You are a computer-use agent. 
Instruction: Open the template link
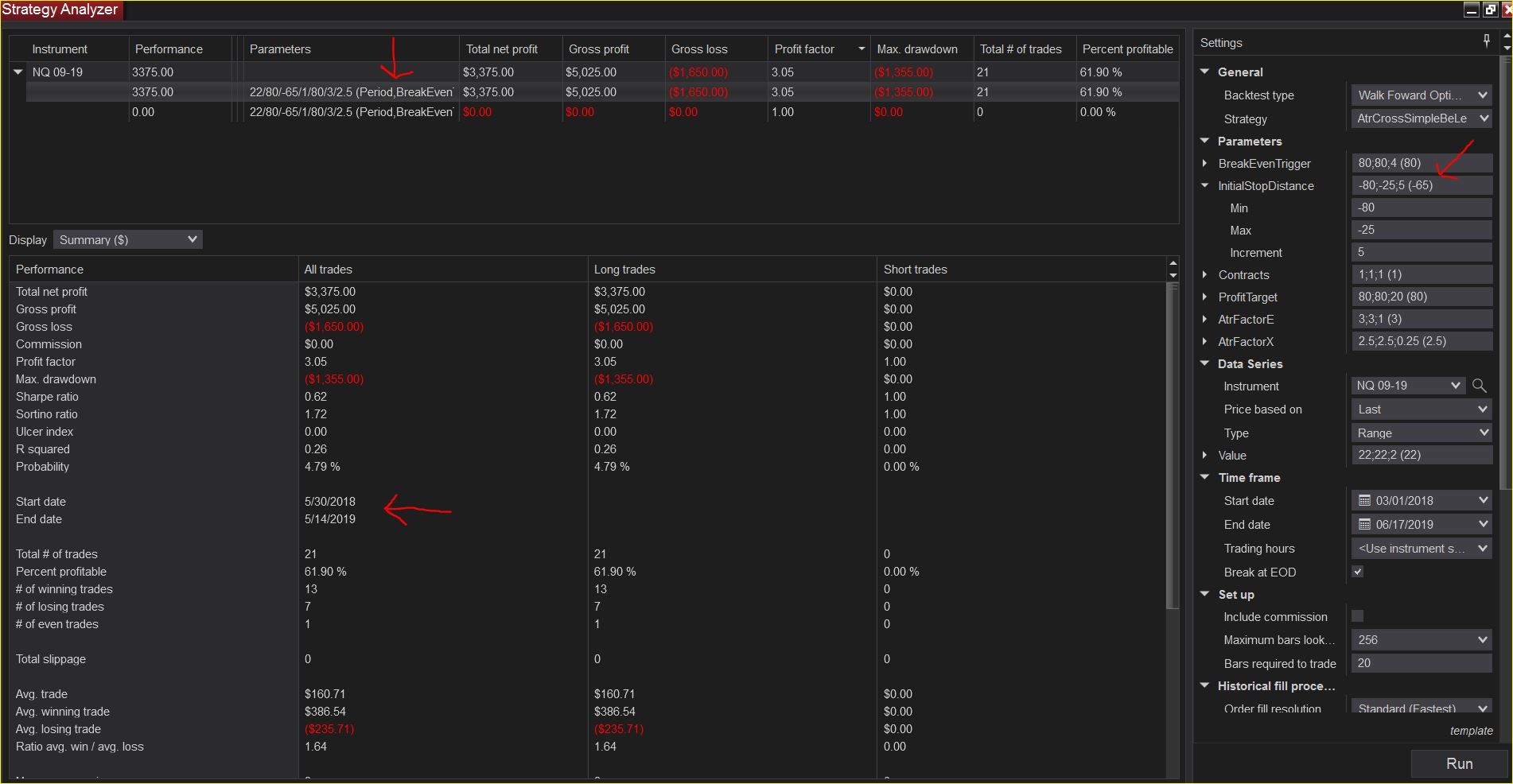(1471, 731)
